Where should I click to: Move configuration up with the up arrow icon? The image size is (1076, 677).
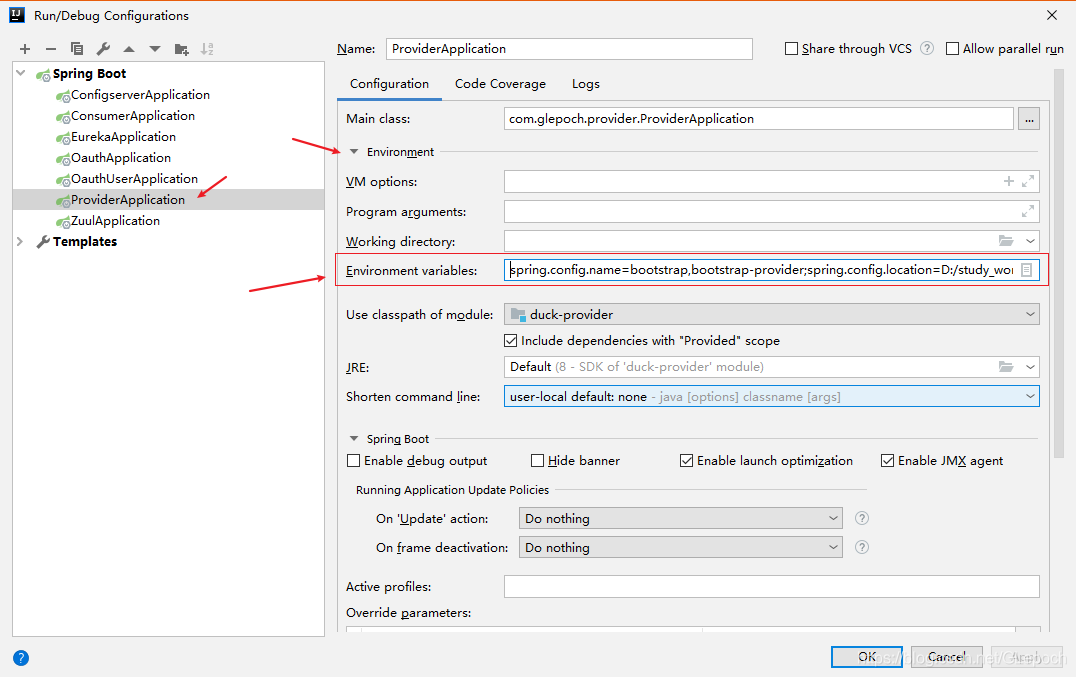tap(129, 49)
